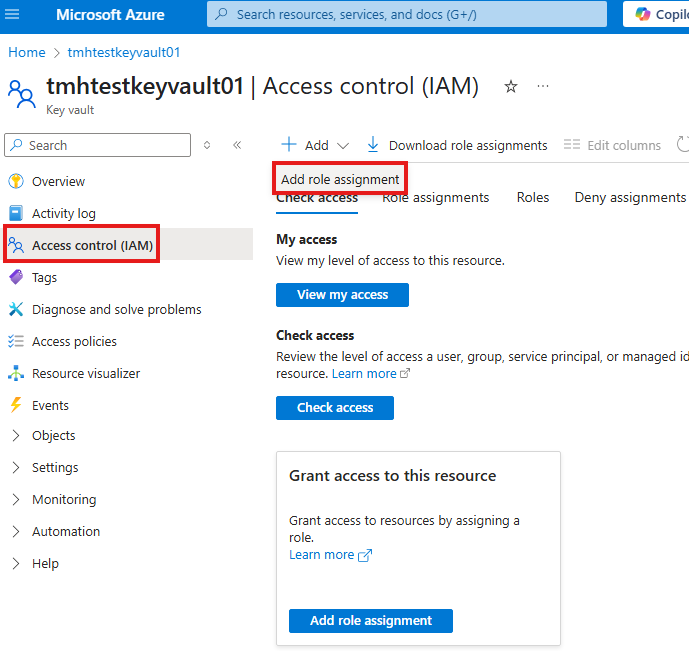Focus the global search resources box

pyautogui.click(x=407, y=14)
